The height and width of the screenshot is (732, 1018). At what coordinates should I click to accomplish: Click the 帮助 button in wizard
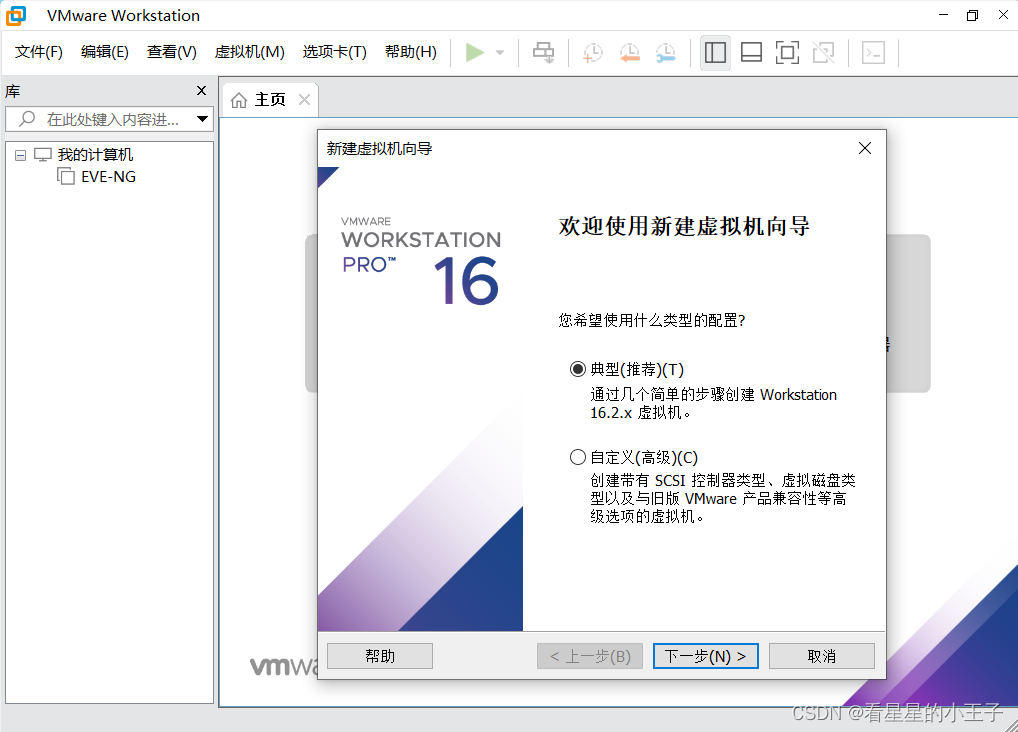pos(380,656)
